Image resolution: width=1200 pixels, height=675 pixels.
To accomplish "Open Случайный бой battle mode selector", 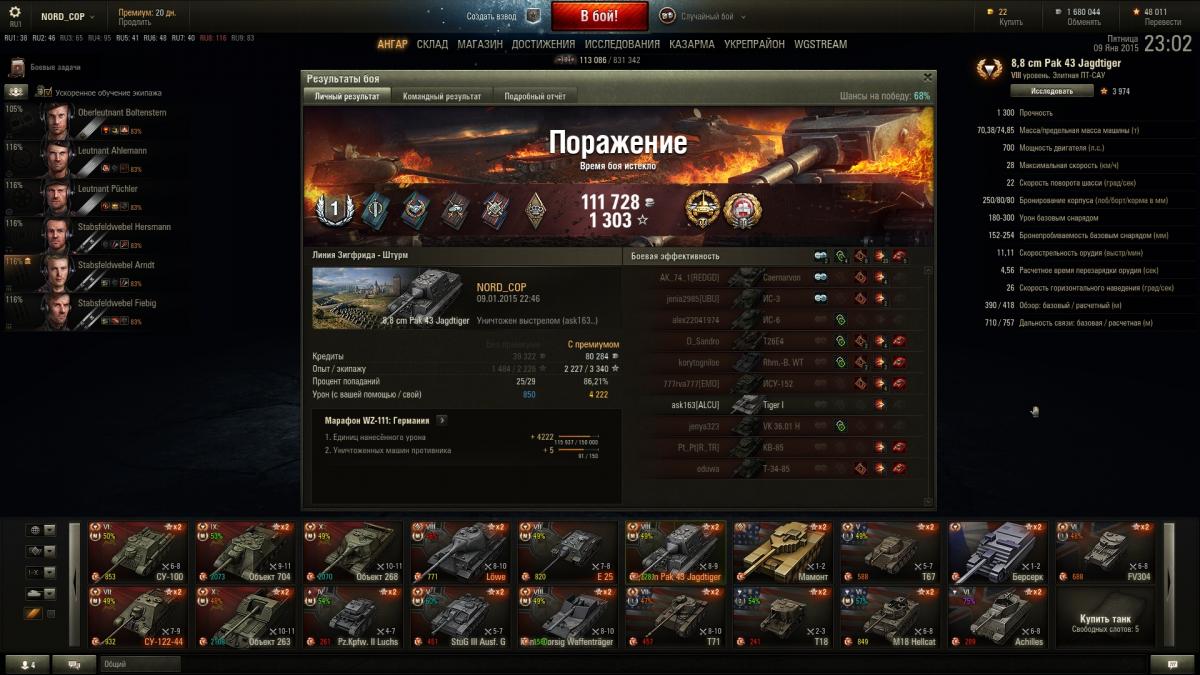I will (698, 17).
